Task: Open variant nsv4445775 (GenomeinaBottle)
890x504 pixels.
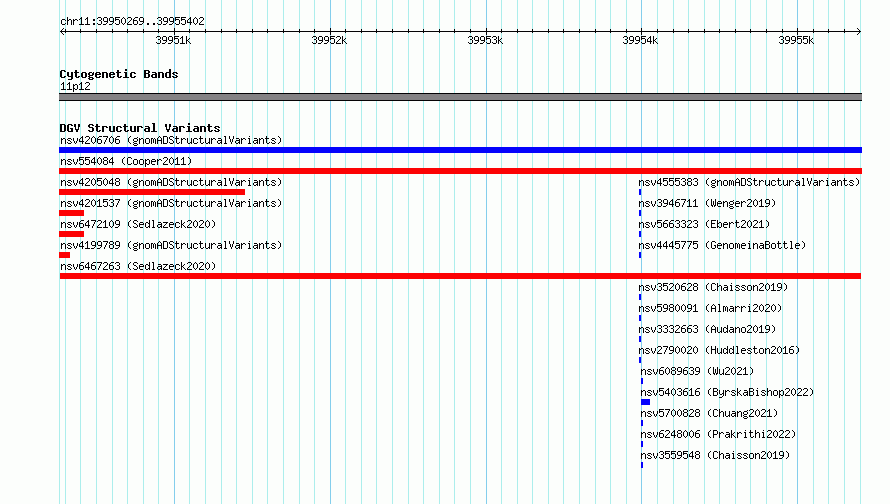Action: [x=722, y=245]
